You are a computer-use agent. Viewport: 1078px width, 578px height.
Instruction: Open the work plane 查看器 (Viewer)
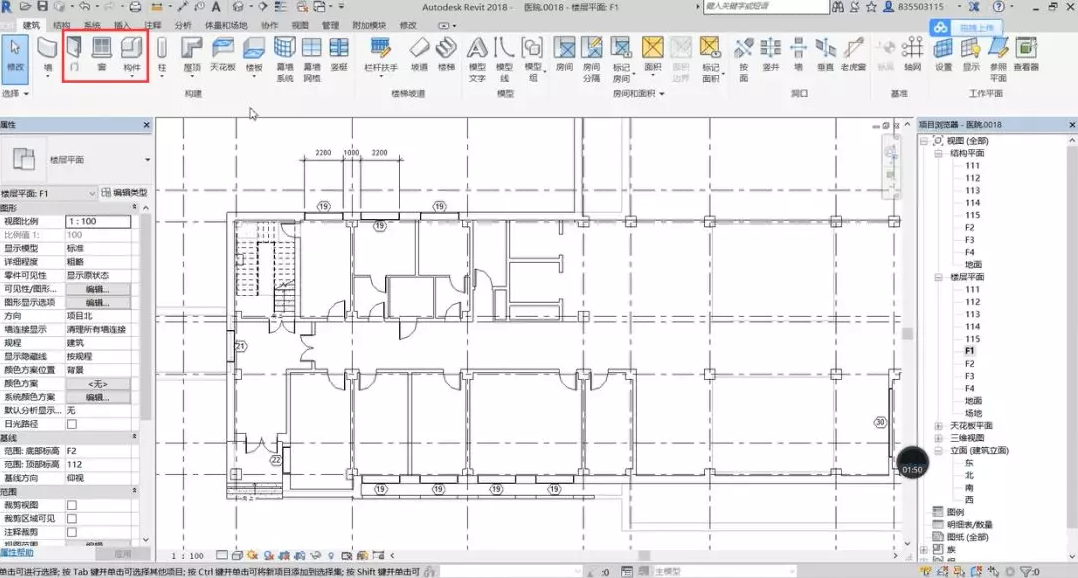point(1026,55)
